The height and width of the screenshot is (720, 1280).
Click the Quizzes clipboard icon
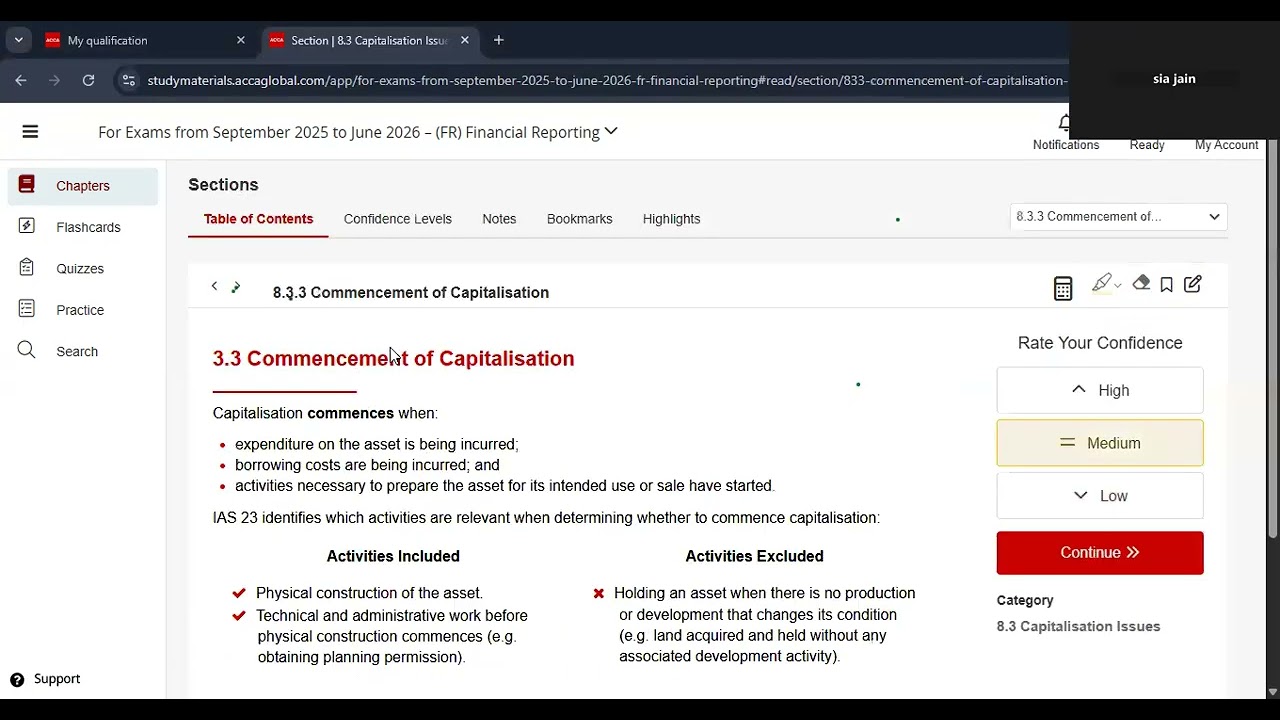(26, 268)
